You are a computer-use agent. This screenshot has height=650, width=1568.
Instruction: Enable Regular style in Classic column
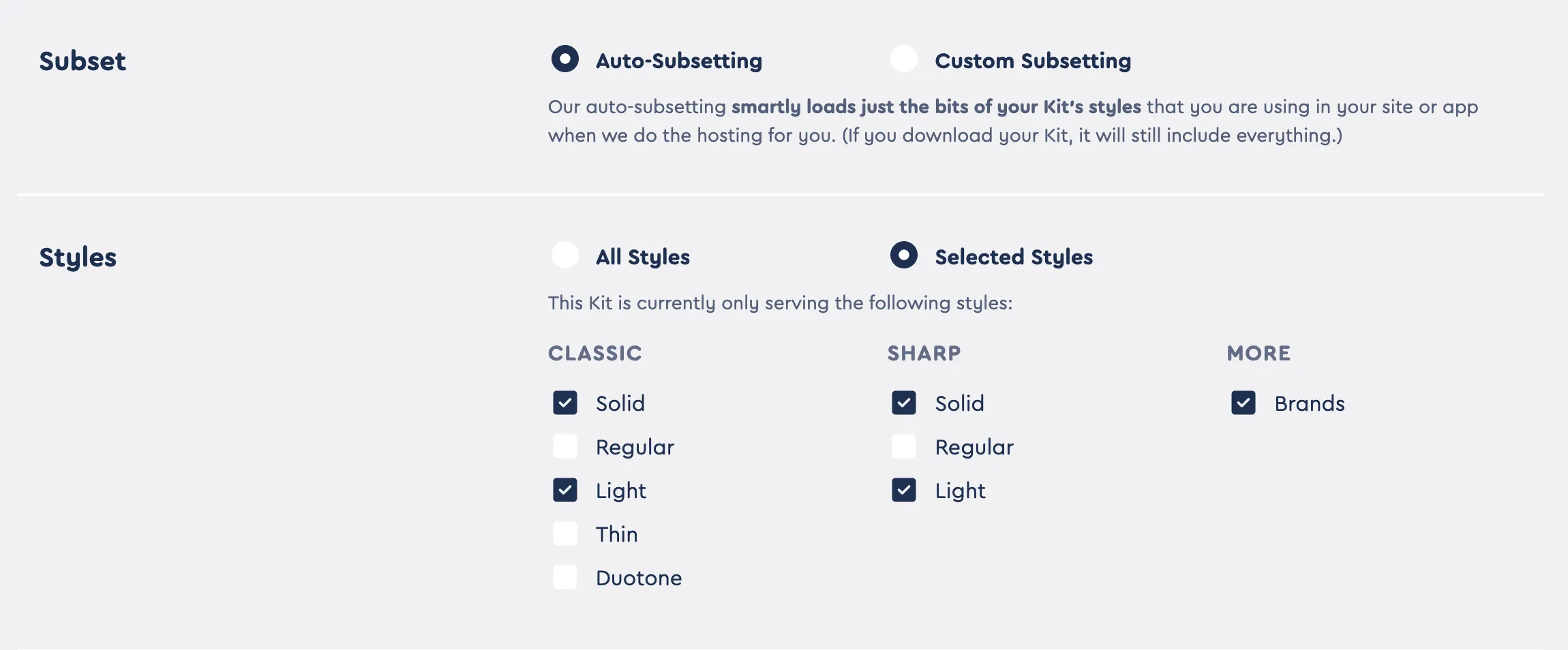tap(564, 446)
